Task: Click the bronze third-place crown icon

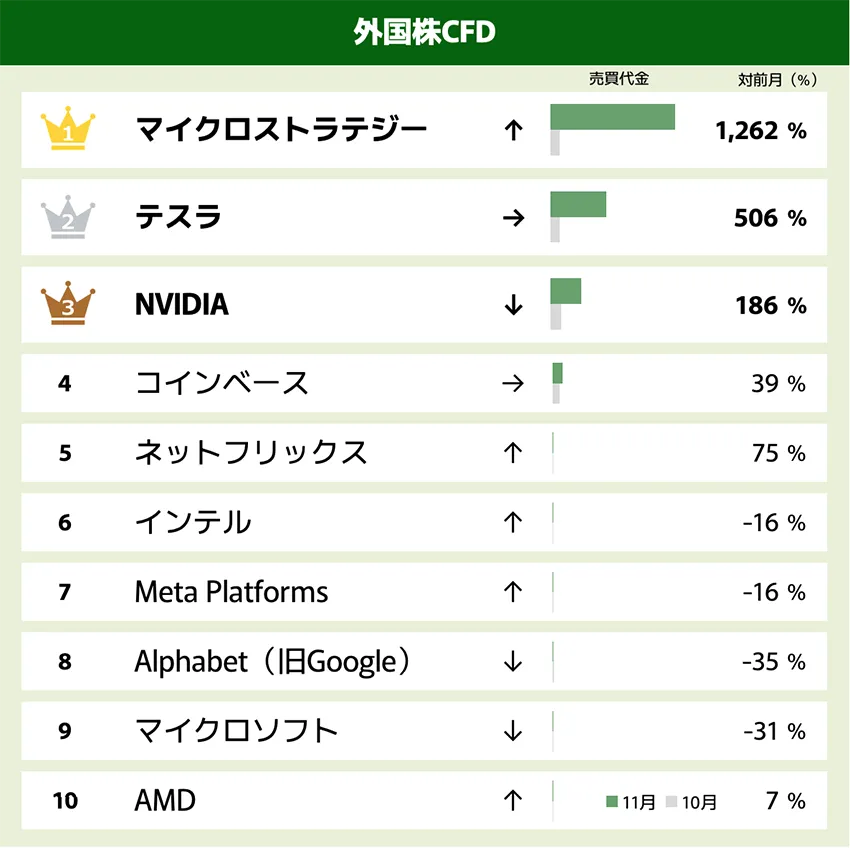Action: pos(68,304)
